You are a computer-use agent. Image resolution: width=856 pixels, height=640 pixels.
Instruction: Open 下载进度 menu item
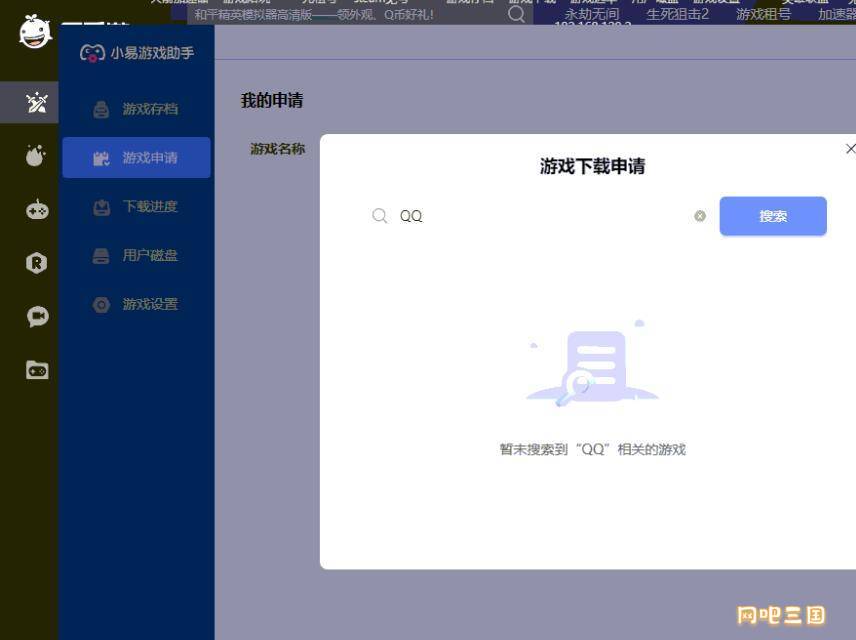136,206
